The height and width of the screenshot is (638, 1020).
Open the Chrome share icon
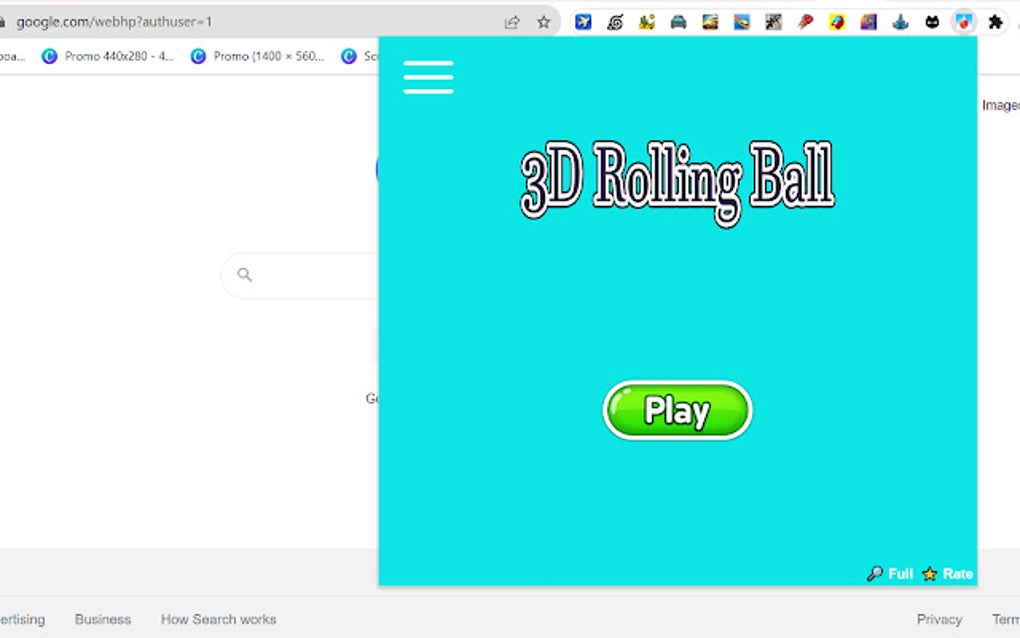pos(512,20)
